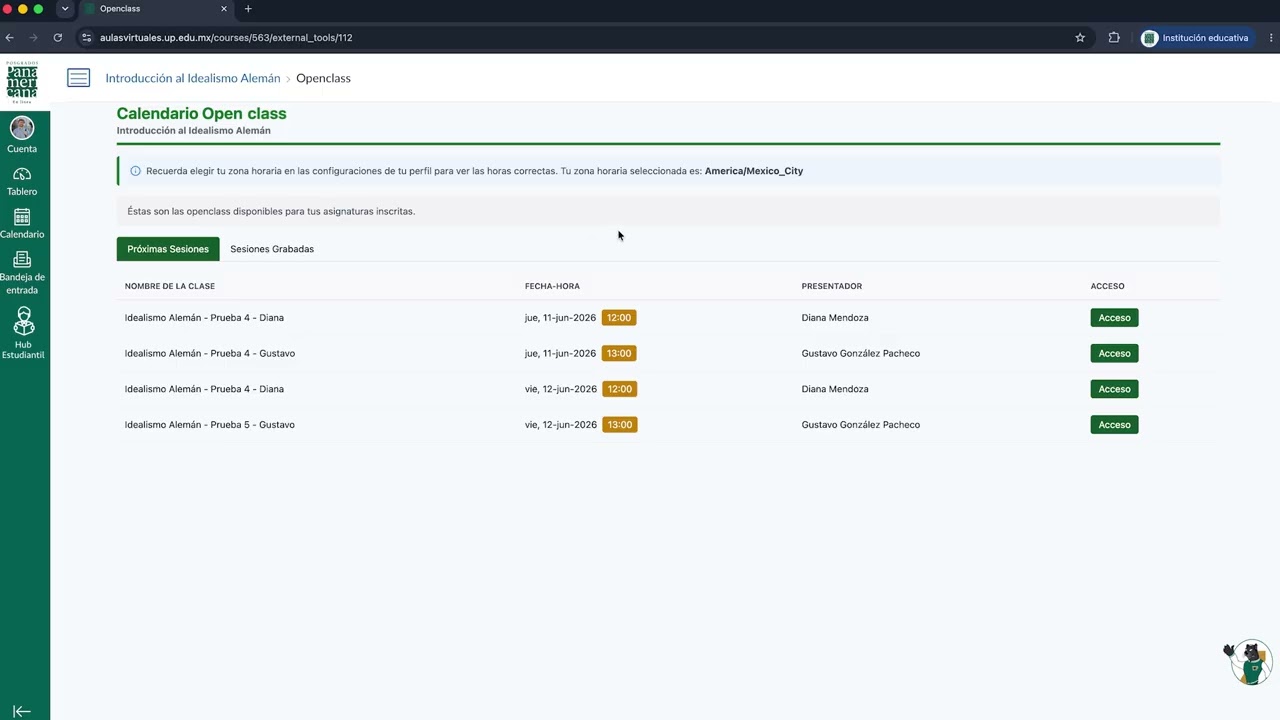
Task: Click the browser address bar URL
Action: click(226, 38)
